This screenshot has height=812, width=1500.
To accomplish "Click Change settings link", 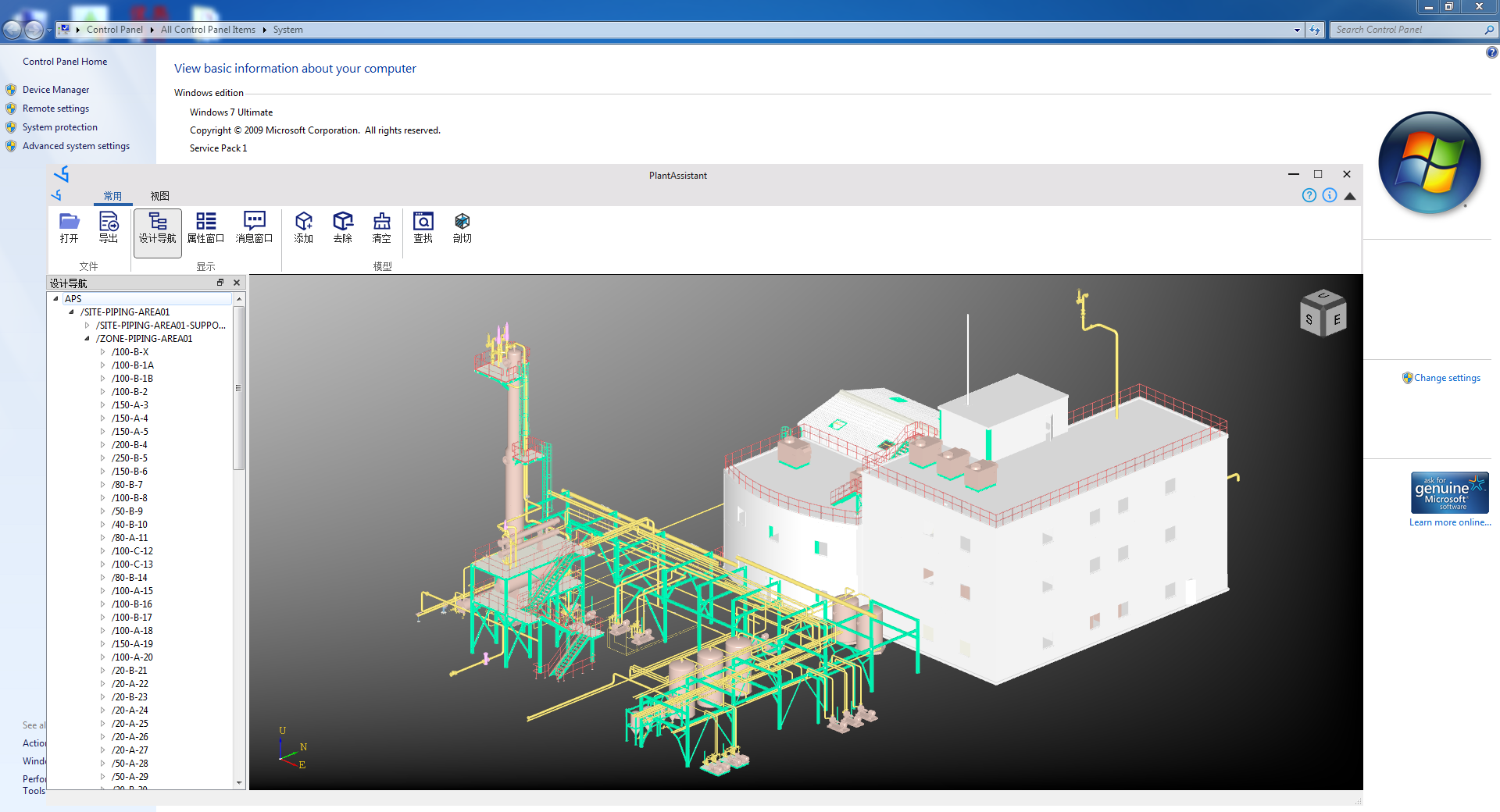I will click(x=1447, y=378).
